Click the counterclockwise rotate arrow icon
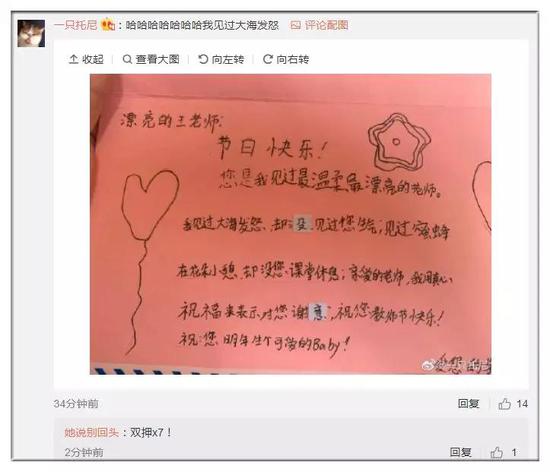 tap(203, 59)
